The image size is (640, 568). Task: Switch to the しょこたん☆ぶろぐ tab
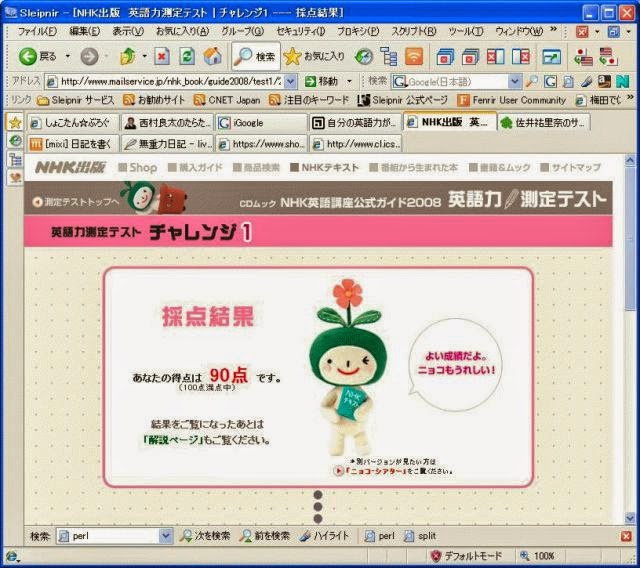73,122
